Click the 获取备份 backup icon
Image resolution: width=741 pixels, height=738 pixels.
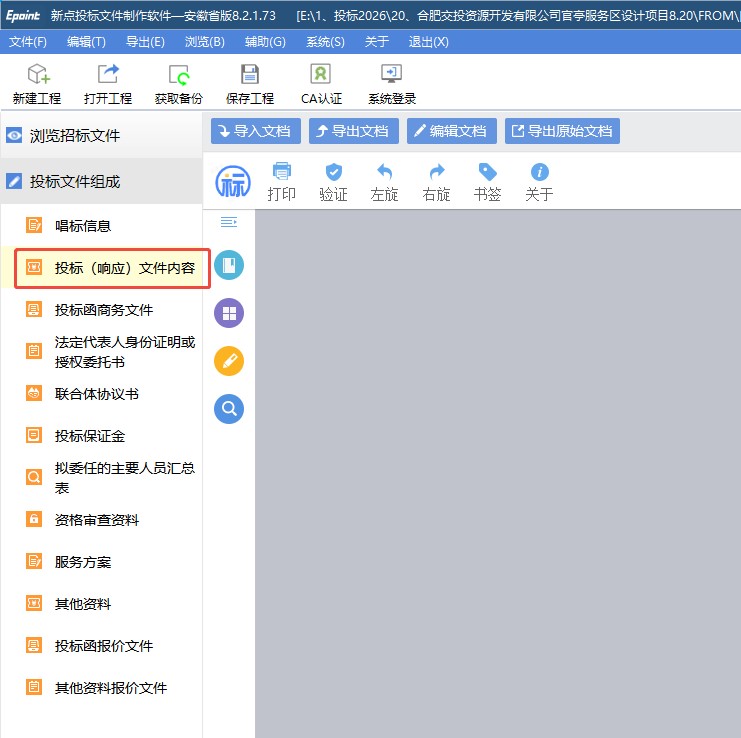click(x=179, y=75)
